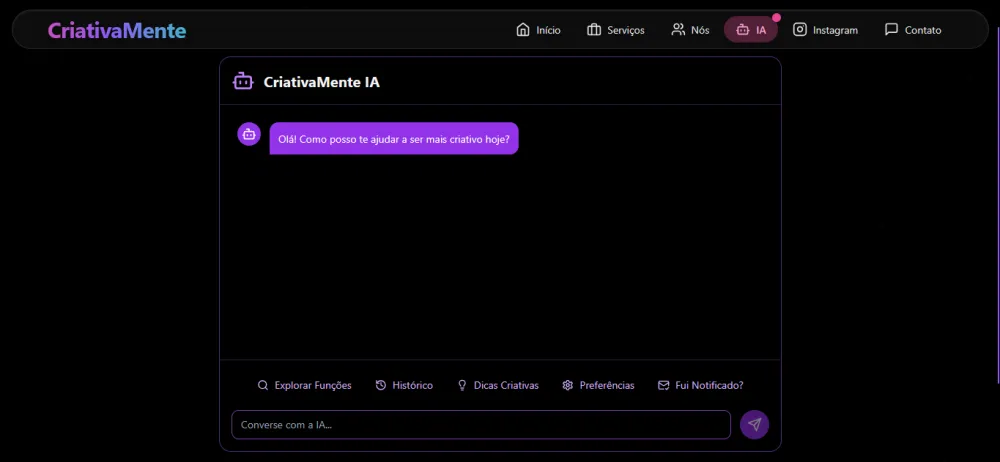1000x462 pixels.
Task: Open the Histórico option
Action: [413, 385]
